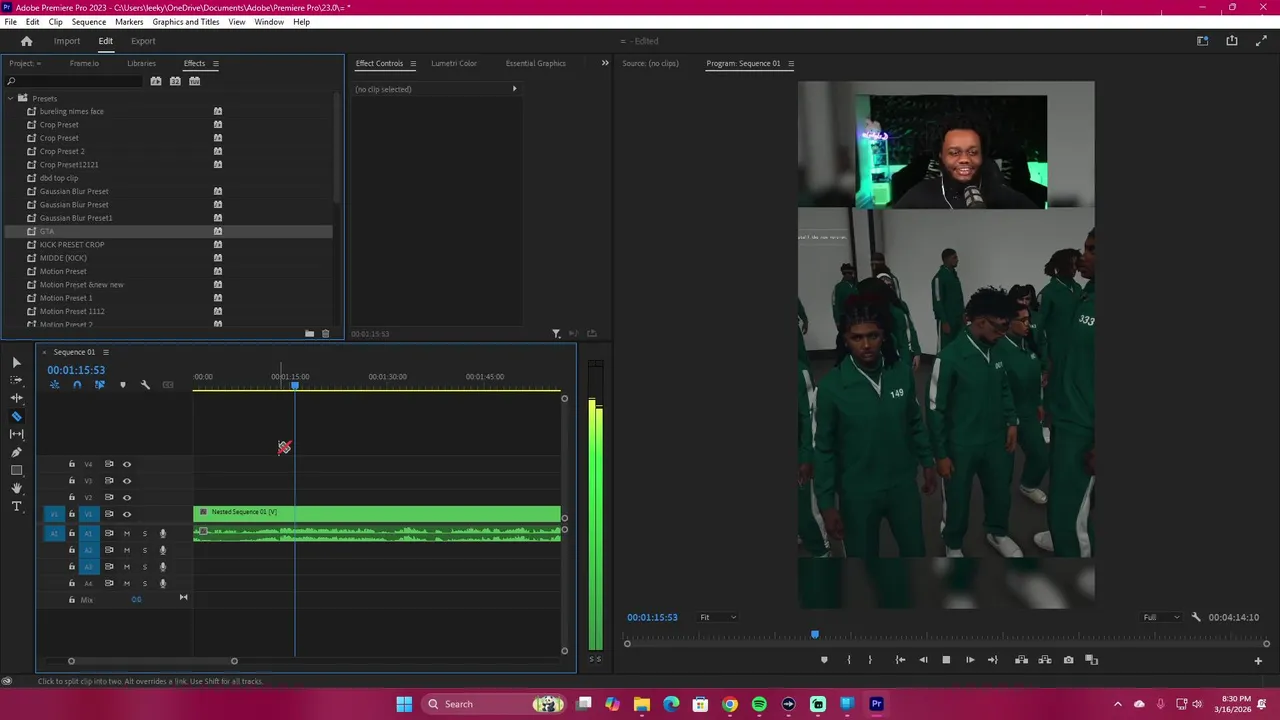Switch to the Essential Graphics tab

(536, 63)
